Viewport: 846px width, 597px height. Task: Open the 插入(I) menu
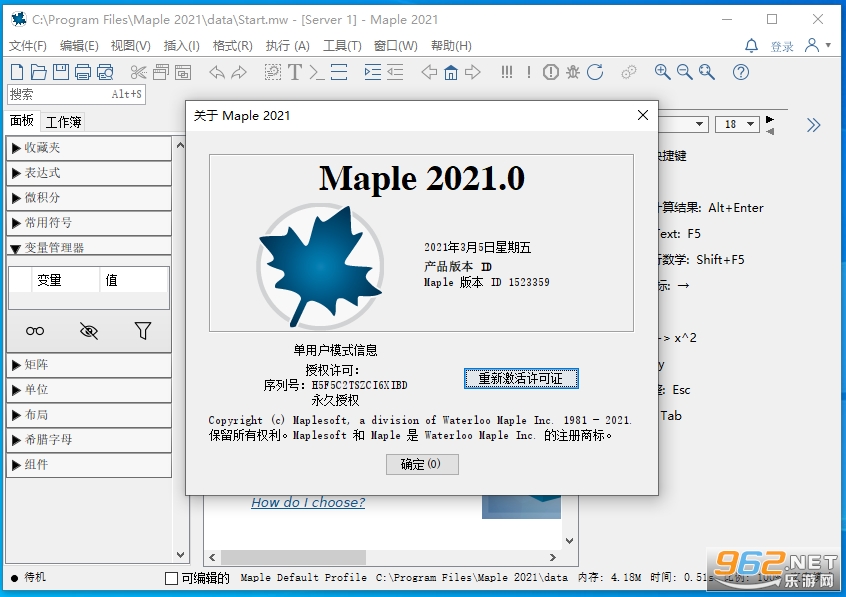tap(181, 46)
